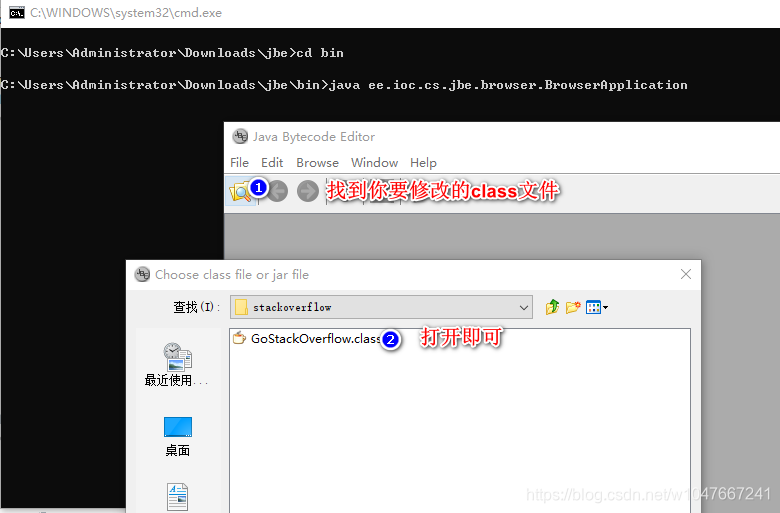Viewport: 780px width, 513px height.
Task: Click the Back arrow in Bytecode Editor toolbar
Action: point(279,191)
